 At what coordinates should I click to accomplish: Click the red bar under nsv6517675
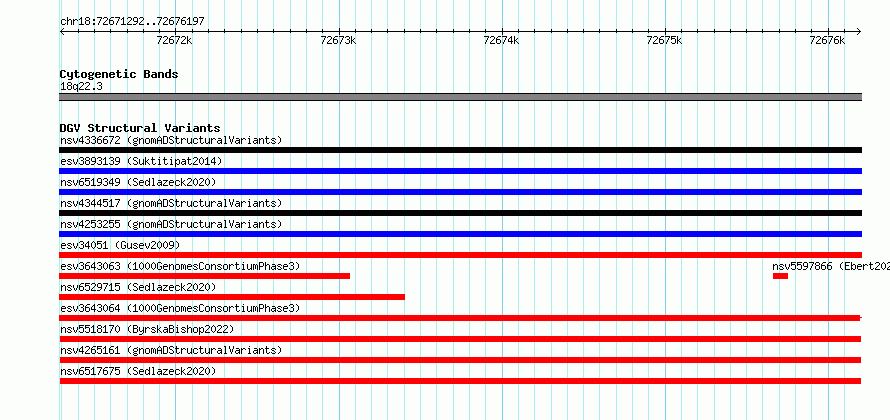coord(460,381)
